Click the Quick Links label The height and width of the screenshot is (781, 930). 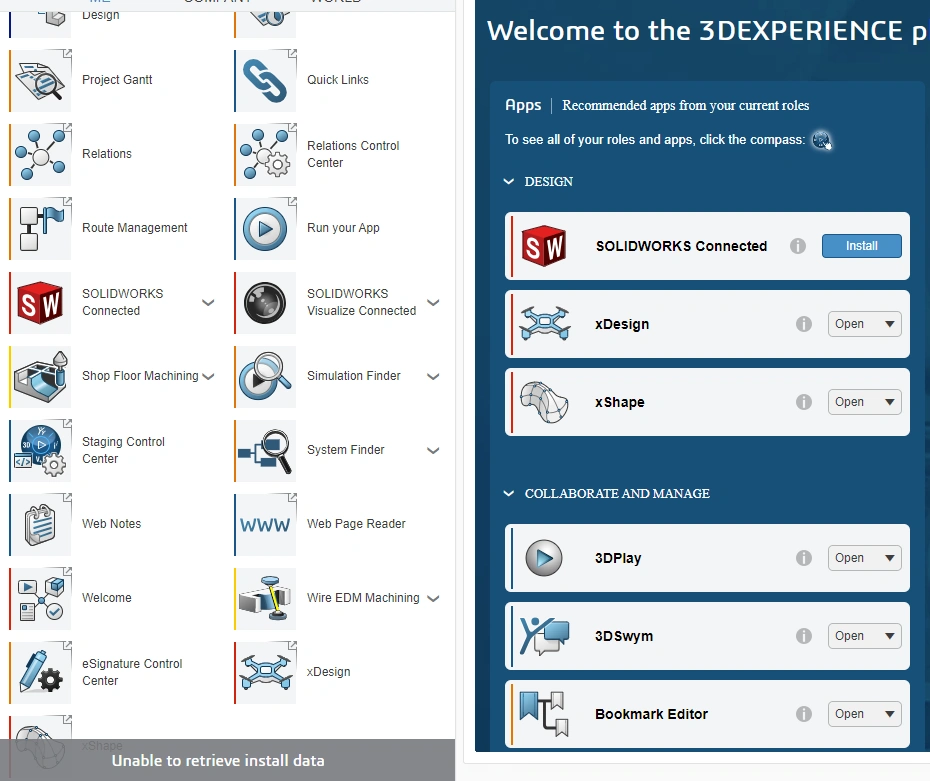(338, 80)
